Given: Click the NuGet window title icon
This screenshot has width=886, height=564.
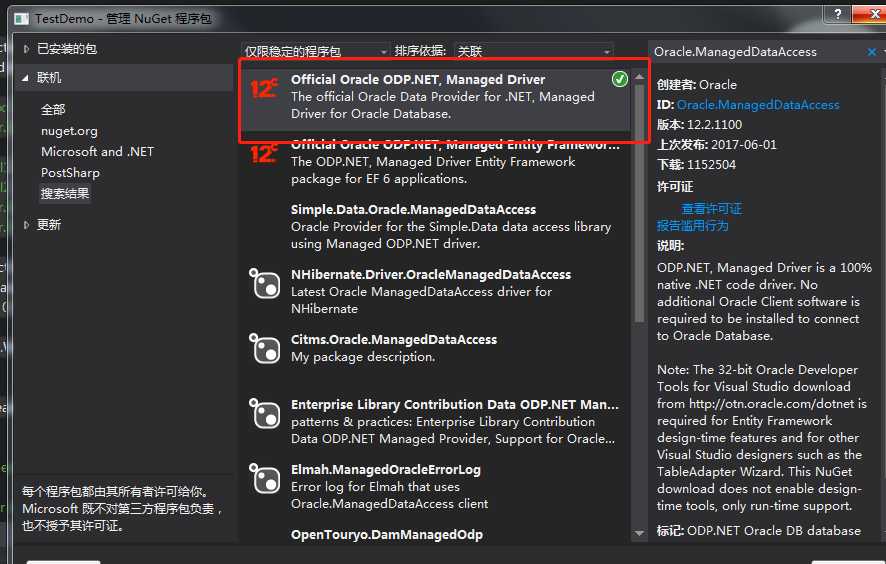Looking at the screenshot, I should pyautogui.click(x=21, y=19).
